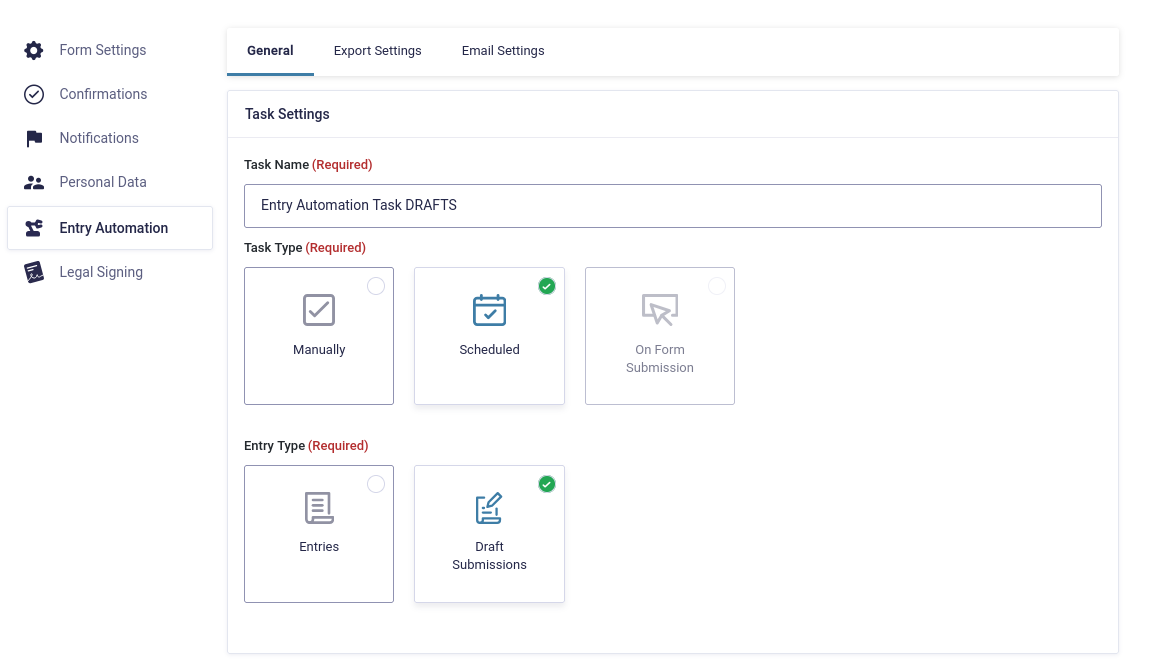Click the Scheduled calendar icon

pyautogui.click(x=489, y=310)
